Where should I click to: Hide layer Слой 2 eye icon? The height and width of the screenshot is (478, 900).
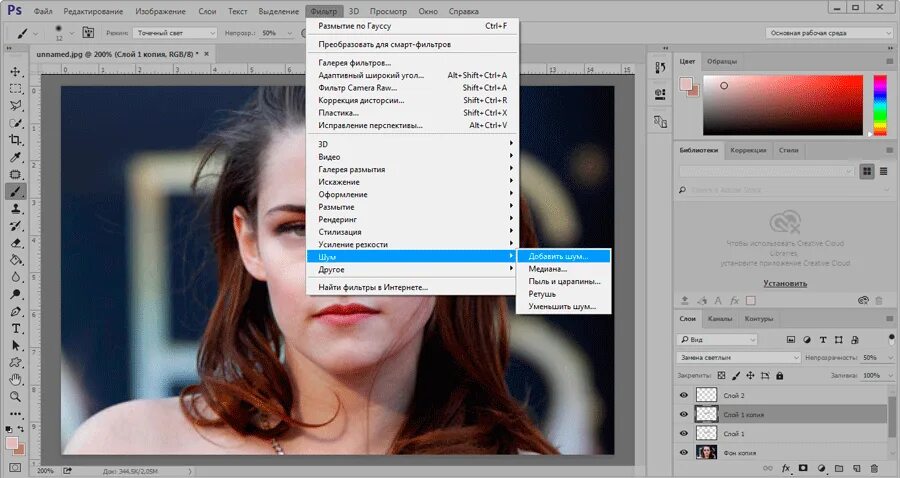(x=684, y=395)
